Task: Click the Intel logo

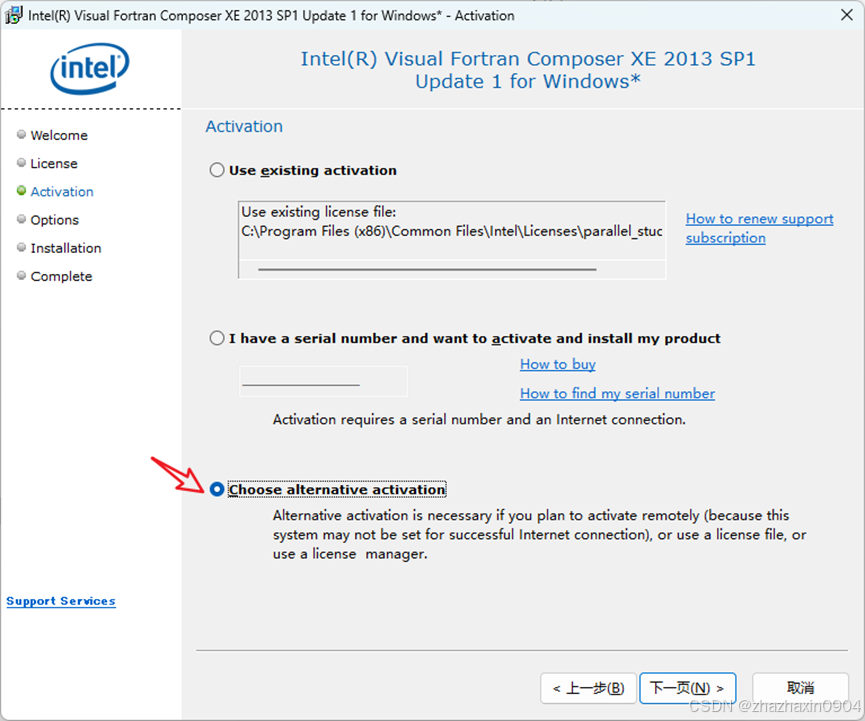Action: (x=90, y=68)
